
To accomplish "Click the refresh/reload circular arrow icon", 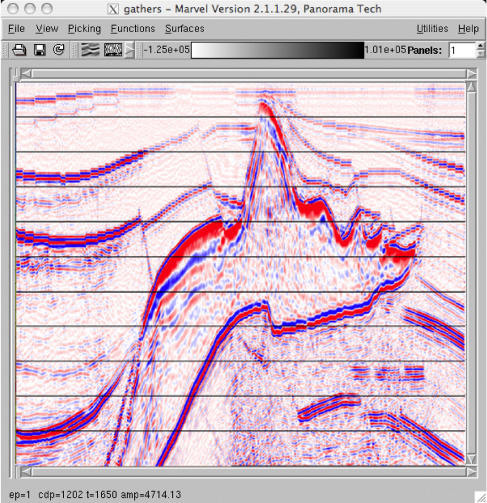I will point(59,50).
